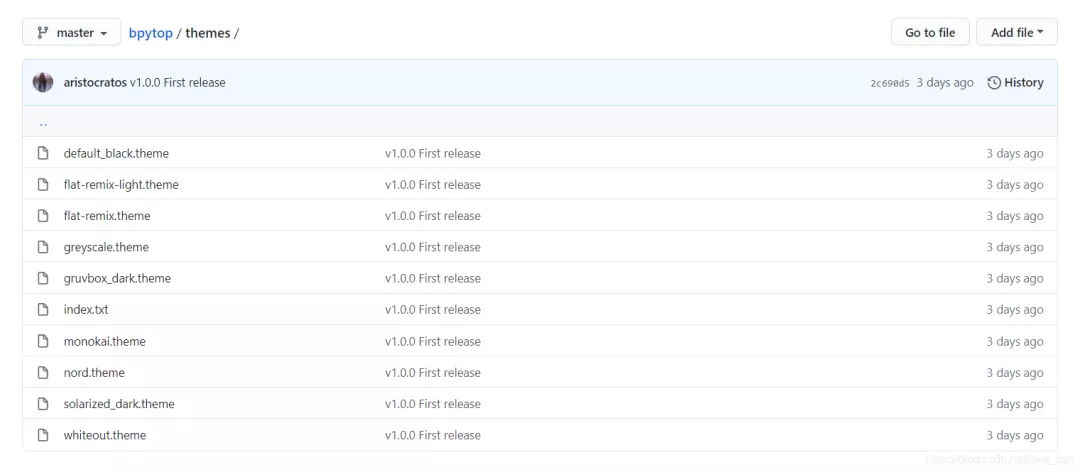
Task: Click the Go to file button
Action: tap(930, 32)
